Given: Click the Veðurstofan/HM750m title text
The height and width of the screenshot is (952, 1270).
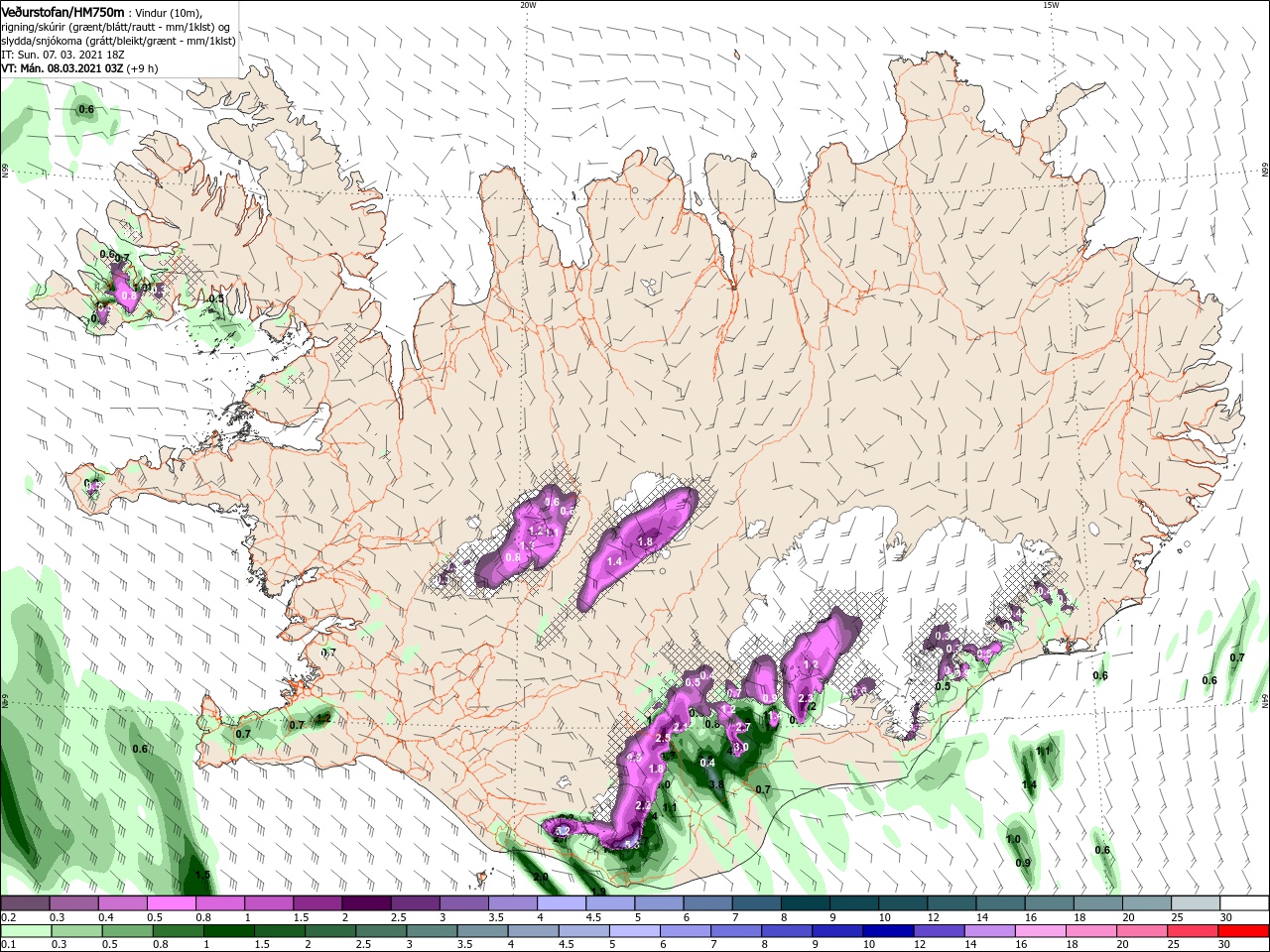Looking at the screenshot, I should tap(63, 11).
